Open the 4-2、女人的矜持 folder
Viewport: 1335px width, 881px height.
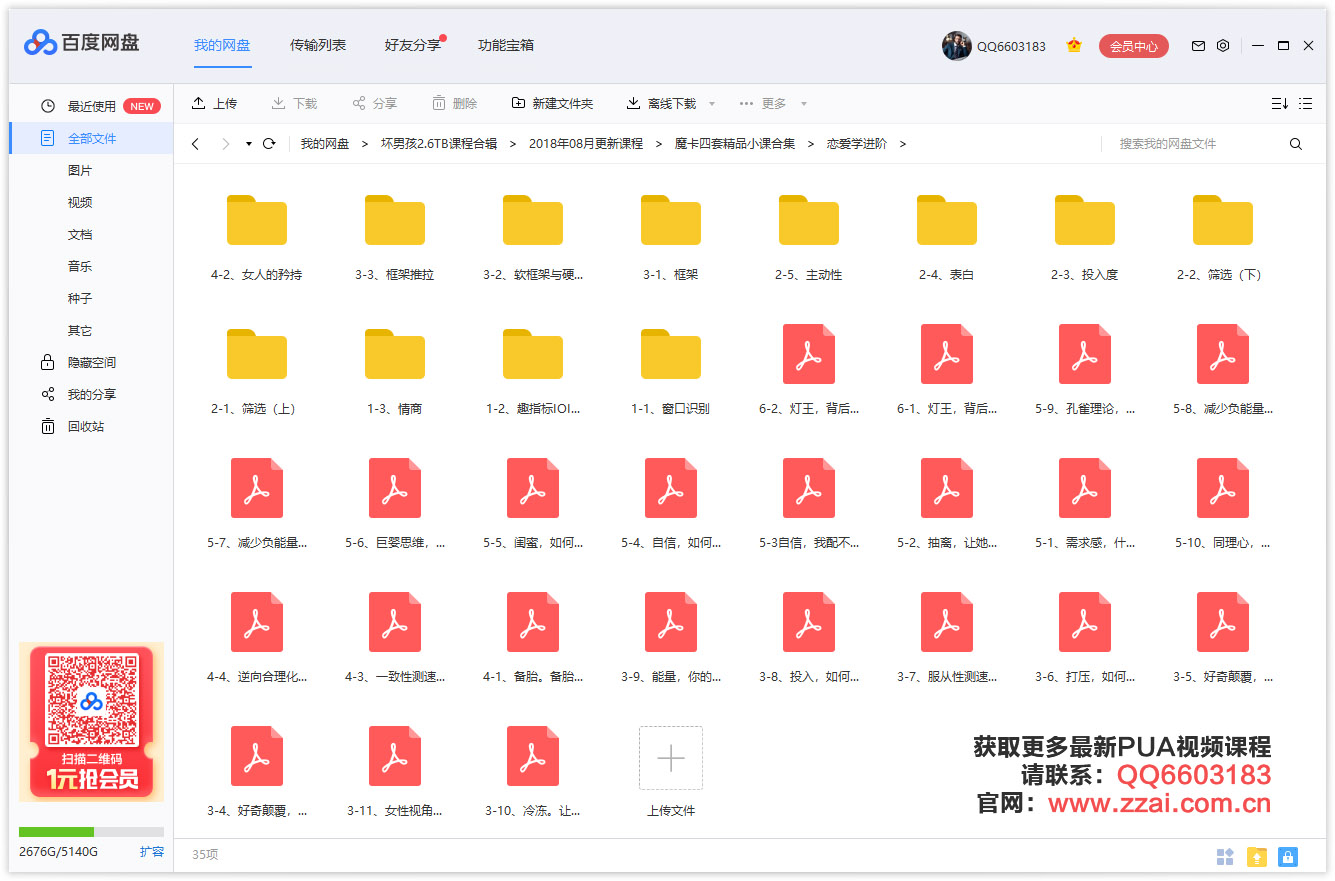coord(257,220)
